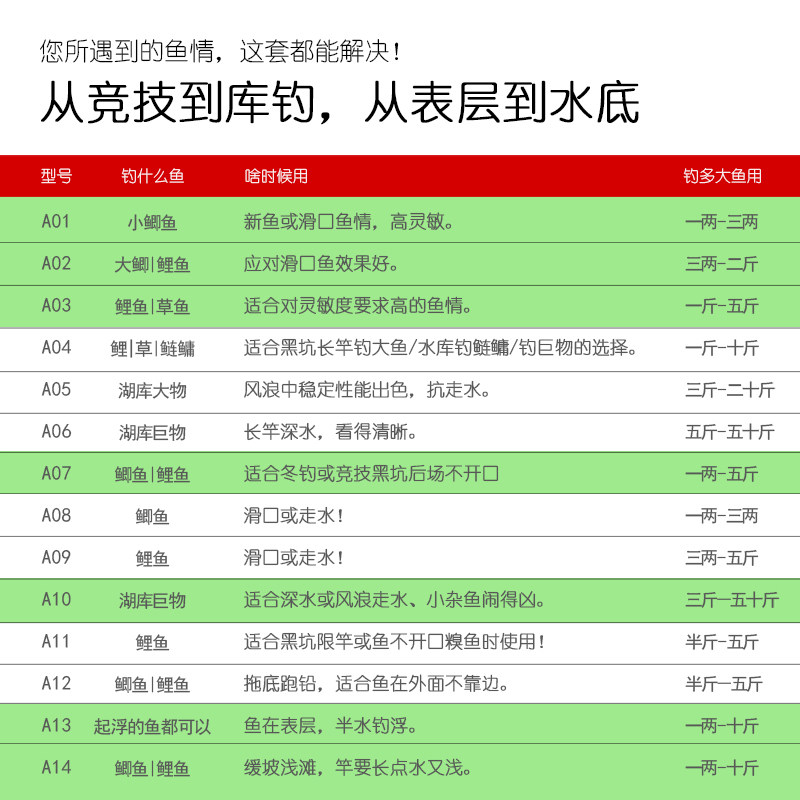Click 起浮的鱼都可以 in the A13 row
Image resolution: width=800 pixels, height=800 pixels.
click(x=152, y=727)
